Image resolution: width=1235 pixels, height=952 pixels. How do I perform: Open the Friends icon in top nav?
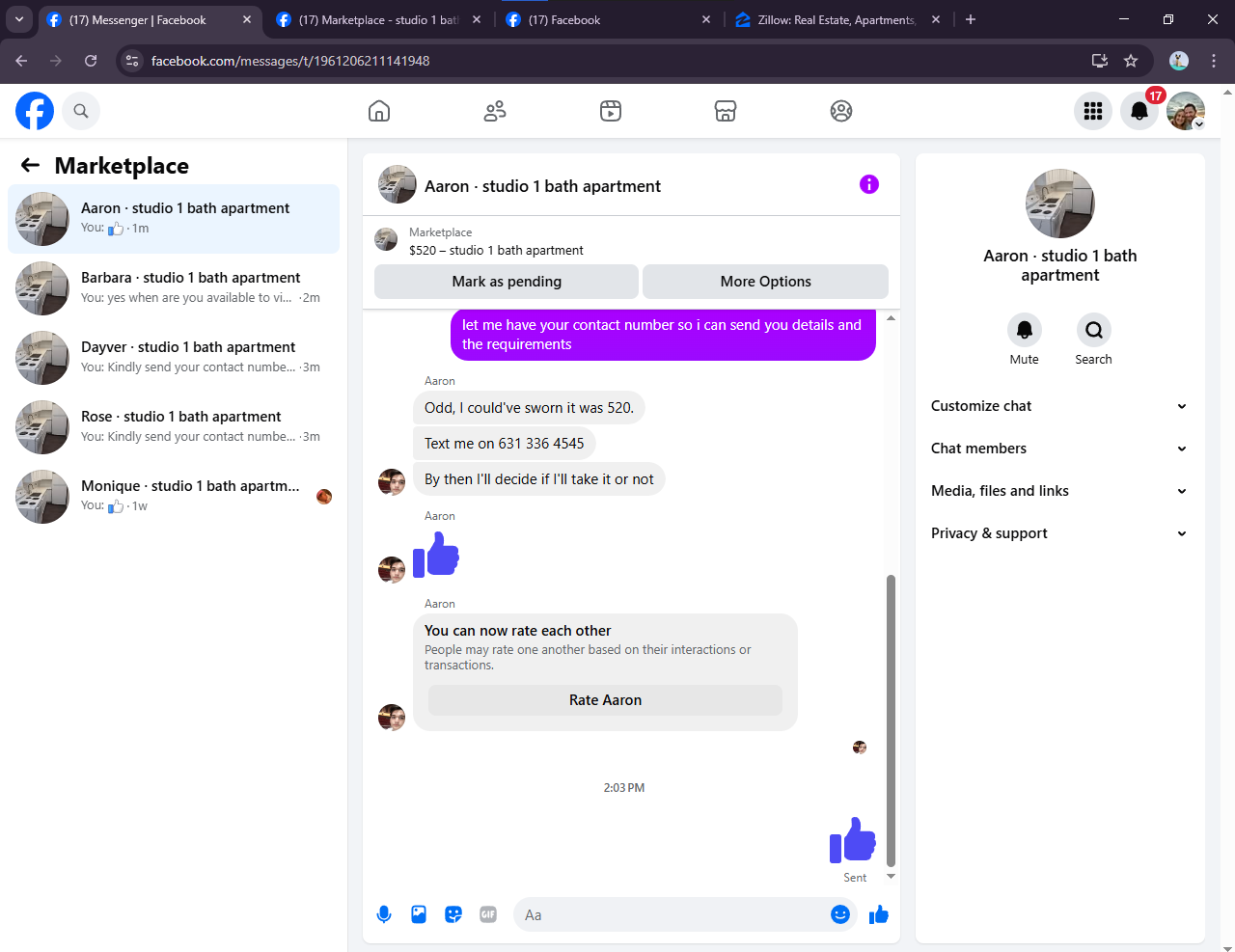[x=495, y=111]
